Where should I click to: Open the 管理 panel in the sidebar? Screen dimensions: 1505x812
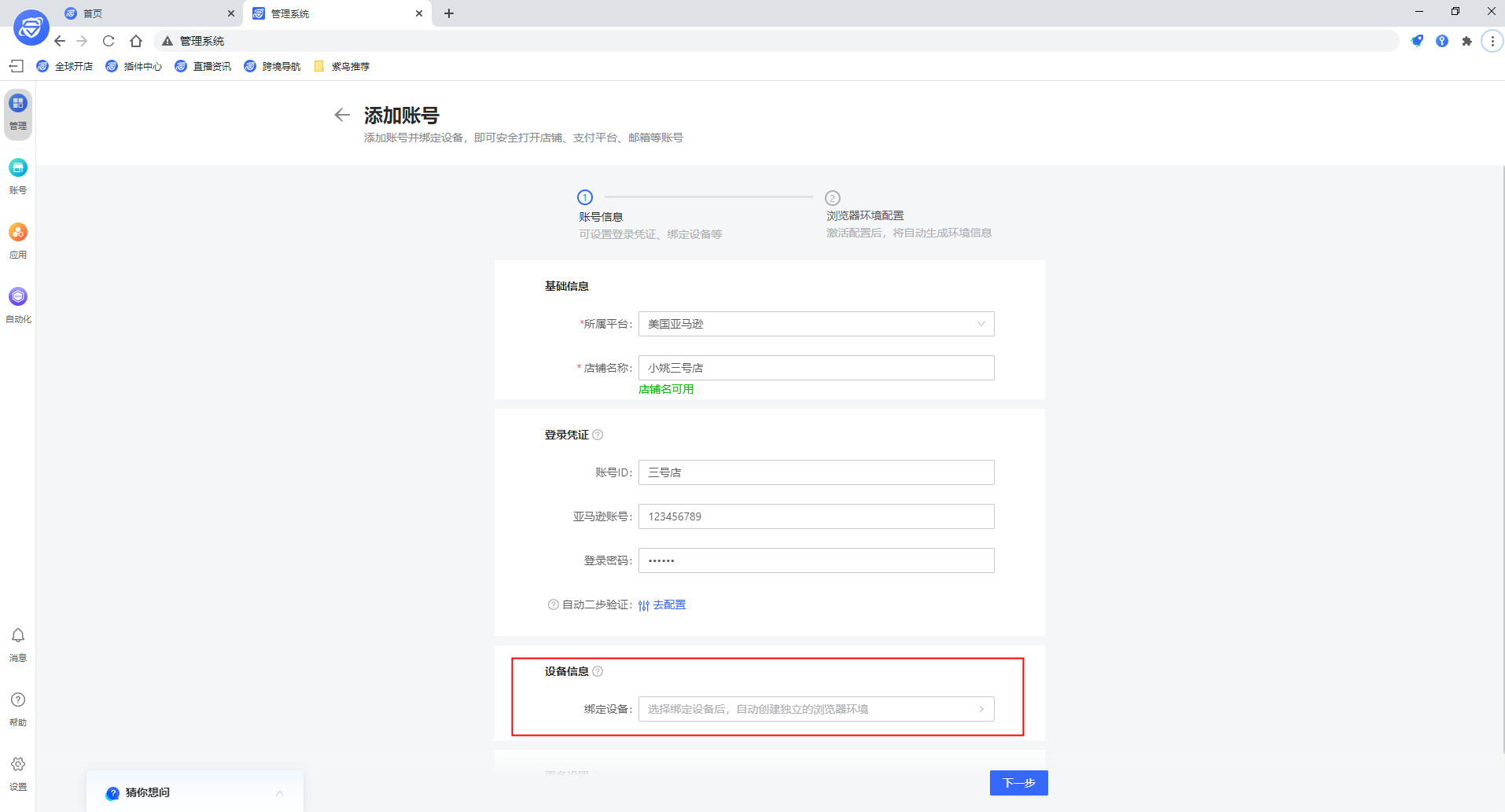click(17, 110)
